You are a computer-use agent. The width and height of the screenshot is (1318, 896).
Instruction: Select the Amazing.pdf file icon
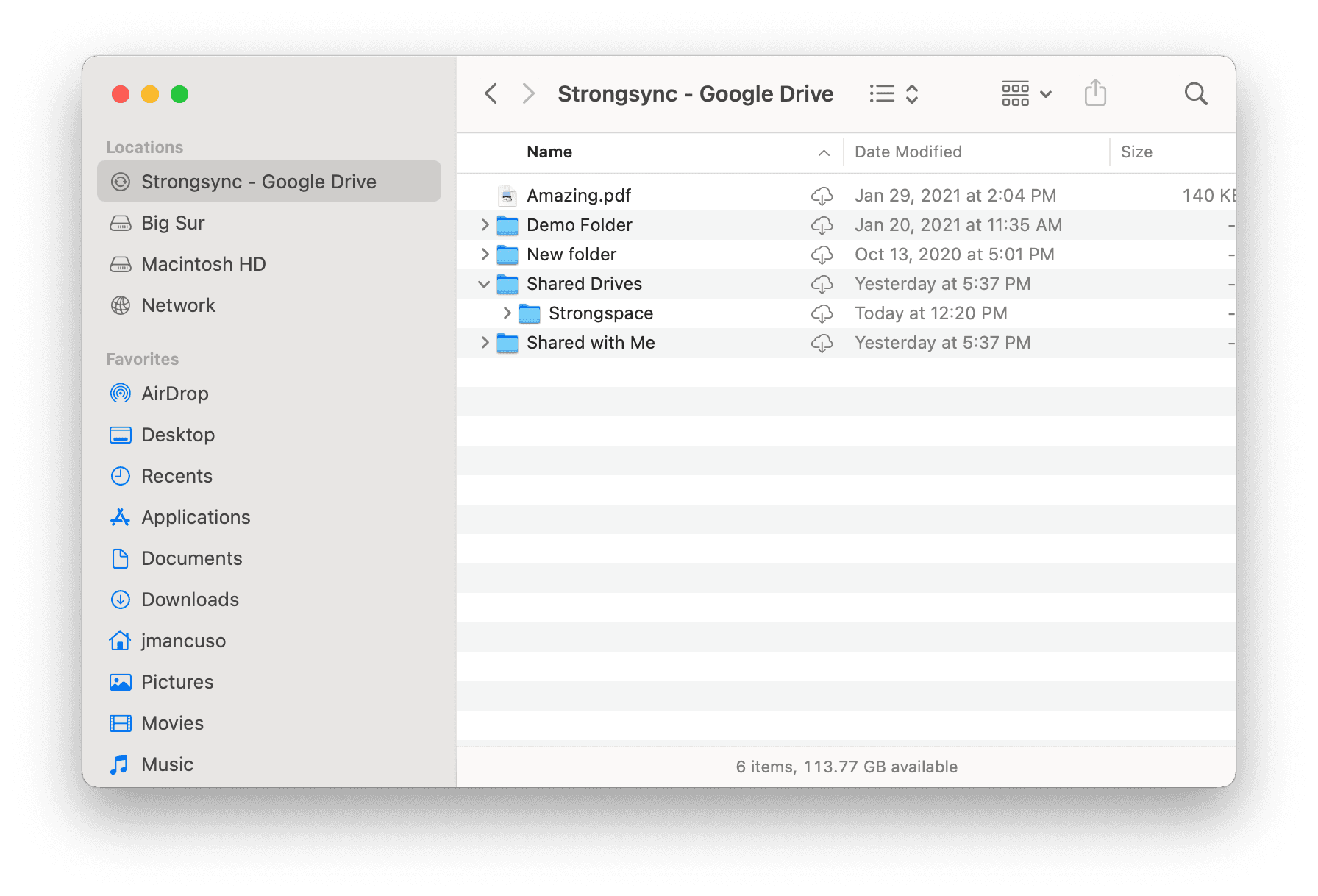[507, 196]
